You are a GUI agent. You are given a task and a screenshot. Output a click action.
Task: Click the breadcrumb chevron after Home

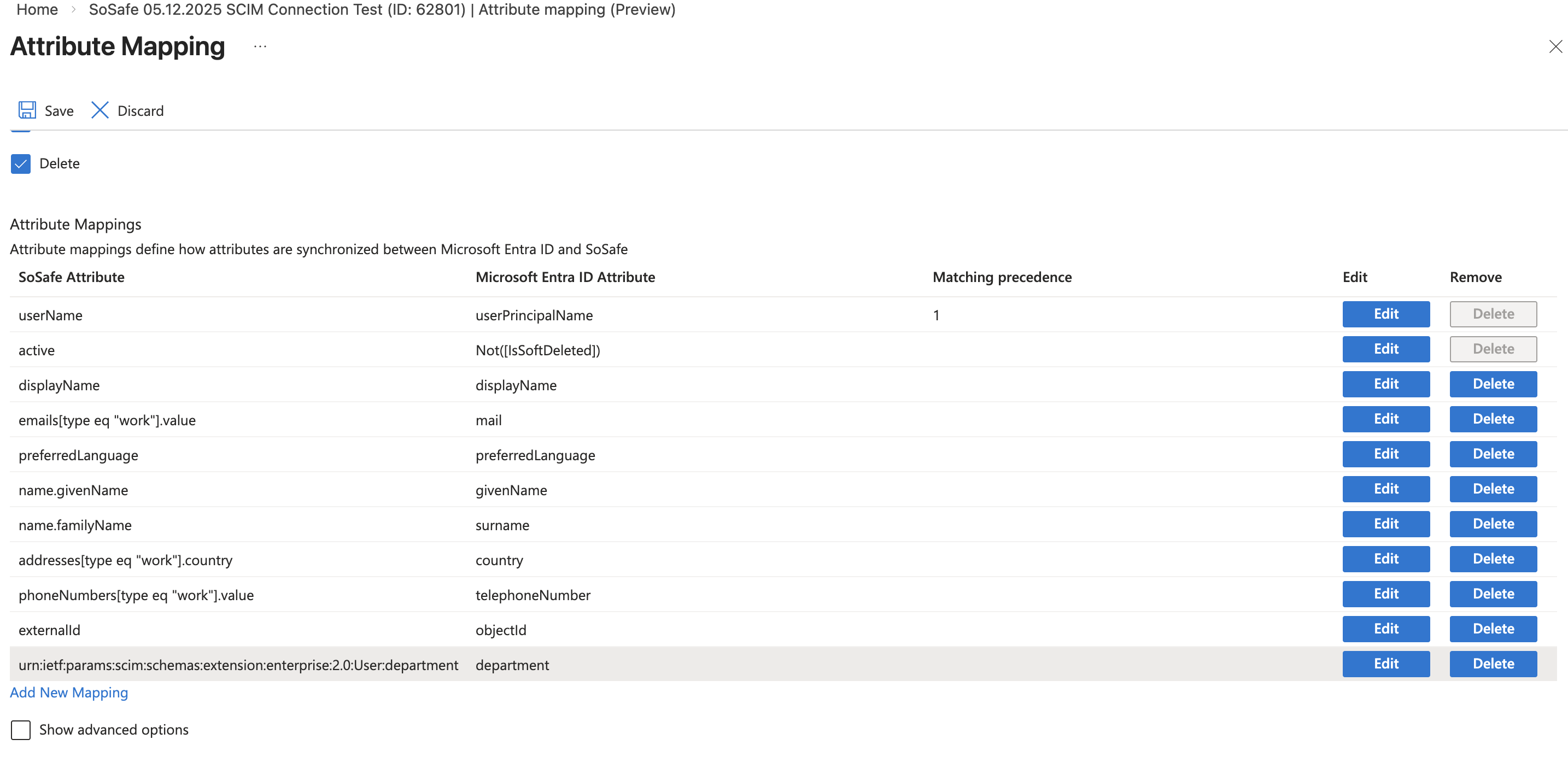tap(74, 10)
